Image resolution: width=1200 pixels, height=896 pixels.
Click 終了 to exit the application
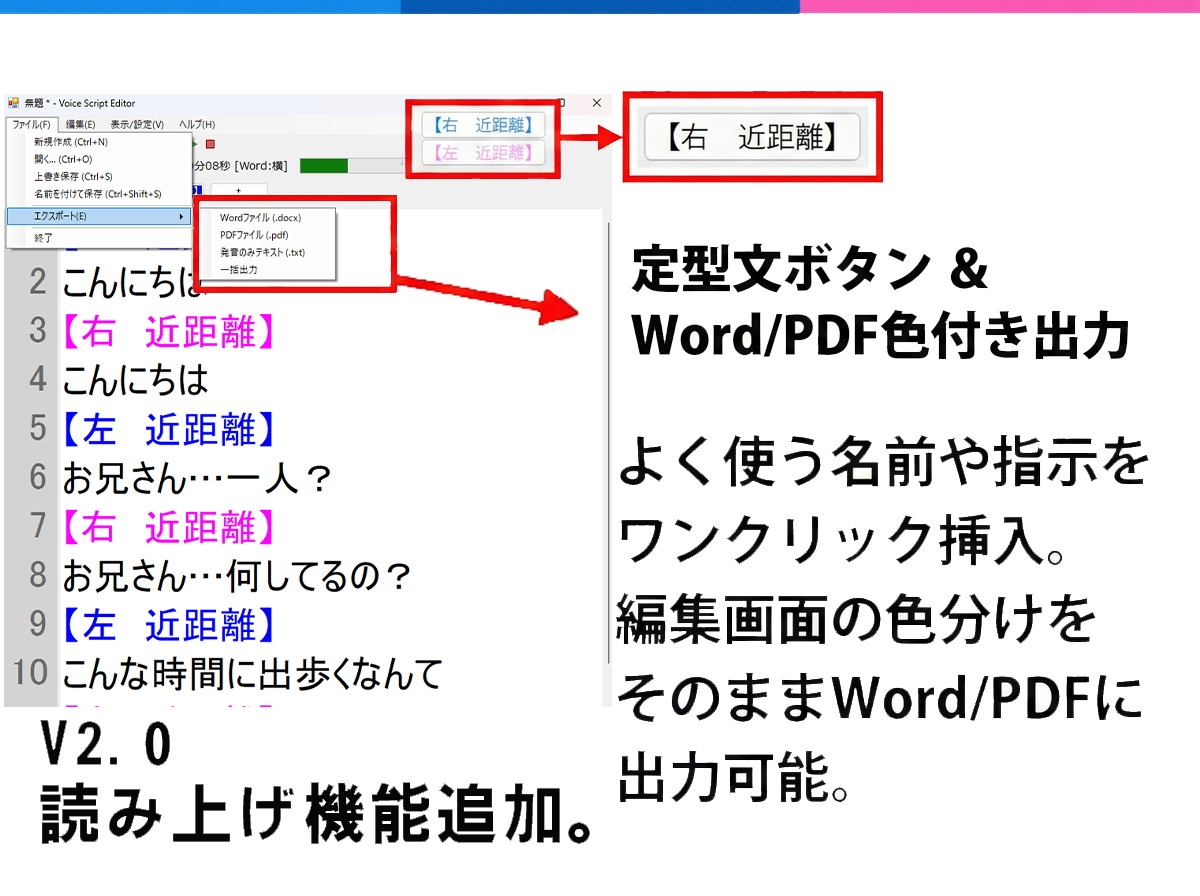44,238
